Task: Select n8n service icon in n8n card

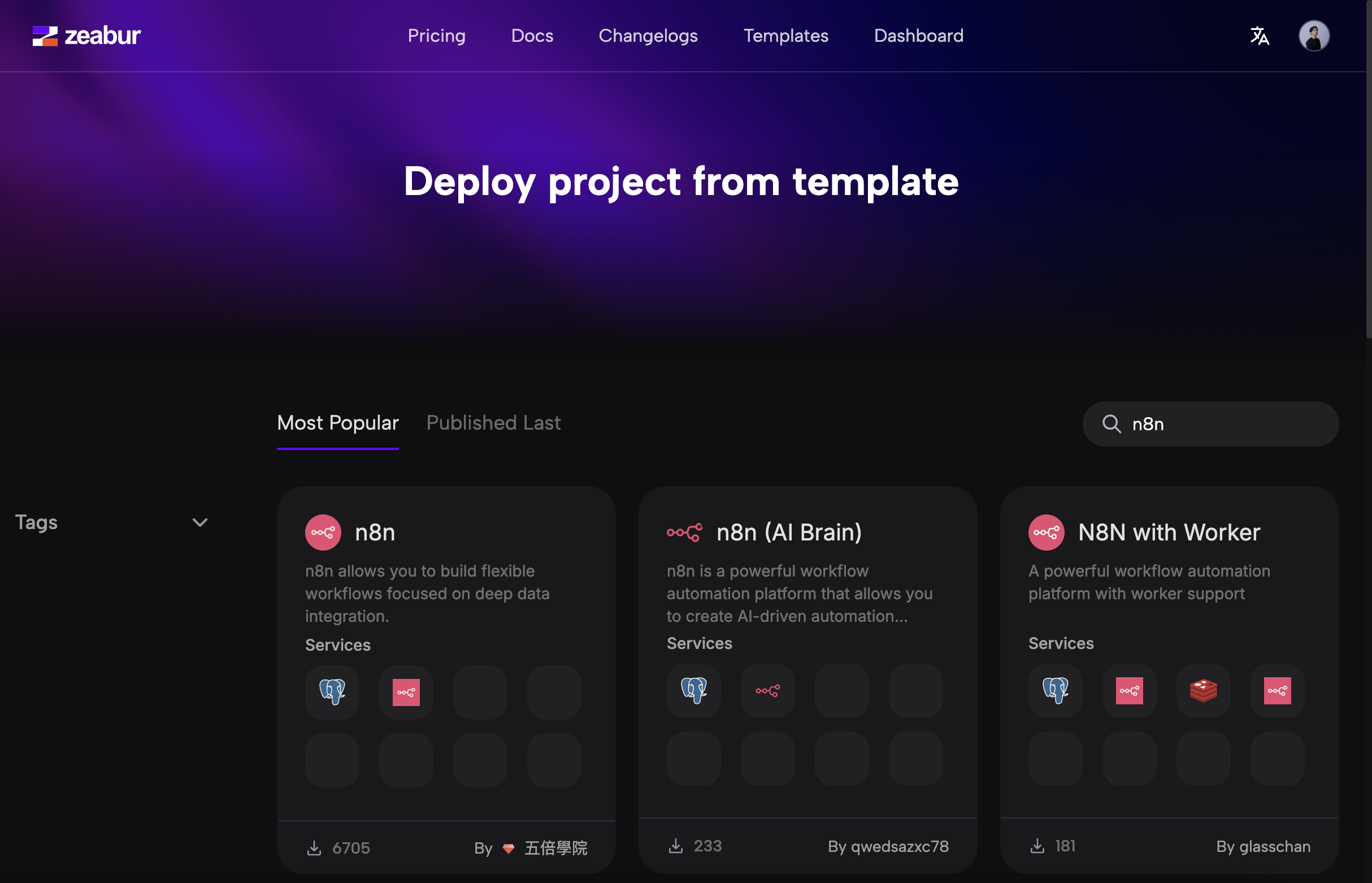Action: coord(406,692)
